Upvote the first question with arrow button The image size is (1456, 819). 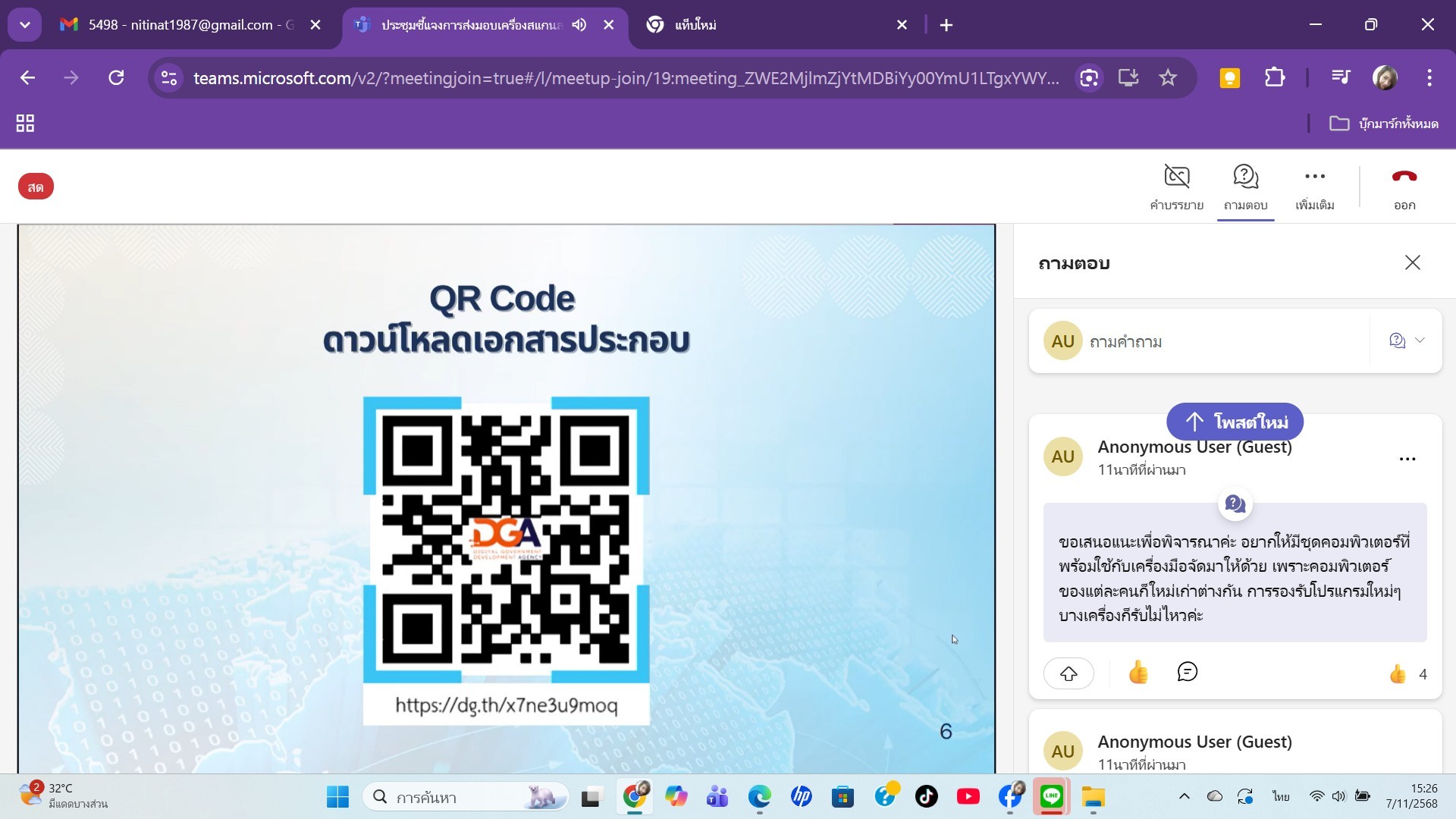point(1068,673)
